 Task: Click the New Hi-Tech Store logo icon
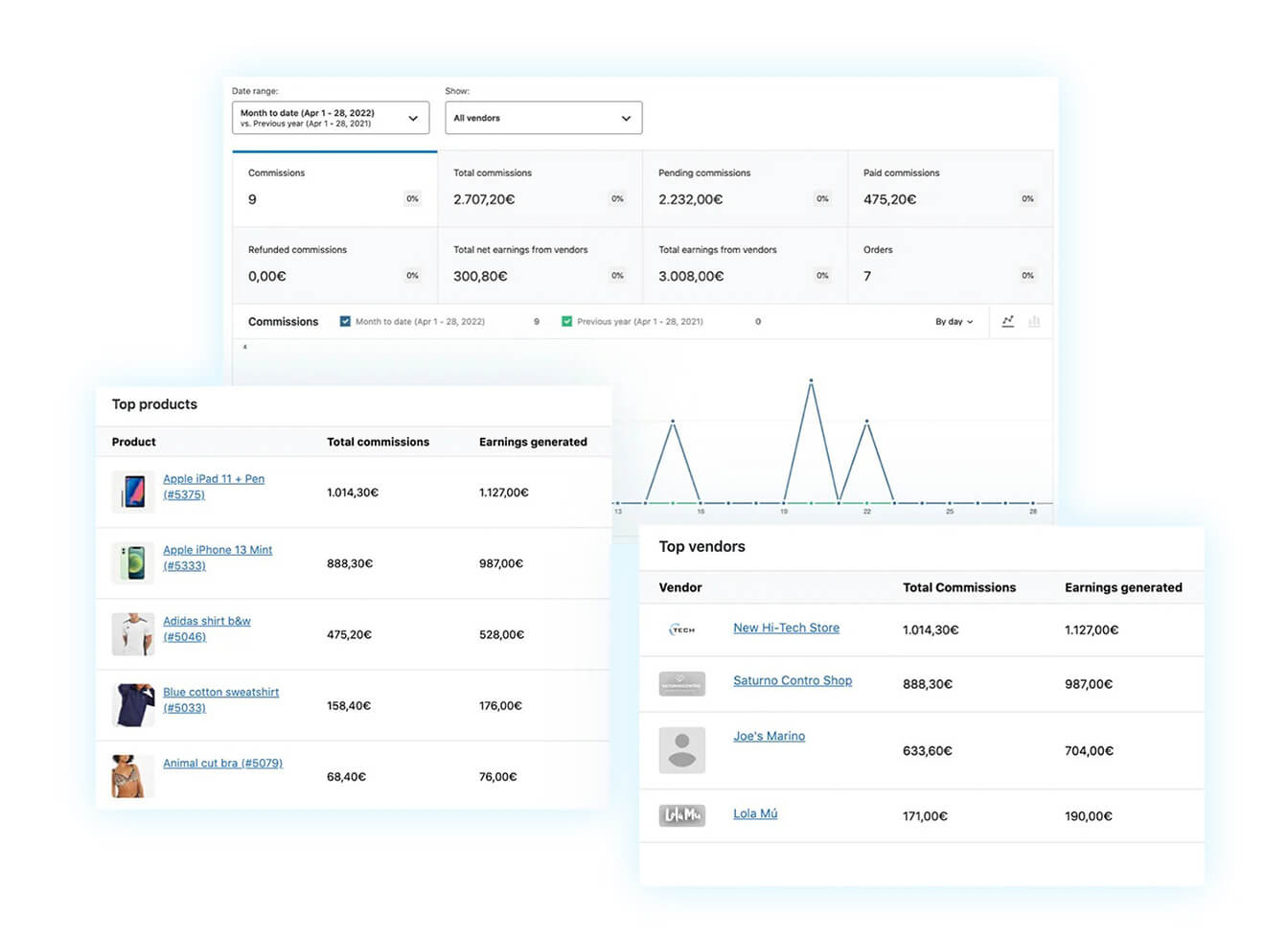click(x=682, y=629)
